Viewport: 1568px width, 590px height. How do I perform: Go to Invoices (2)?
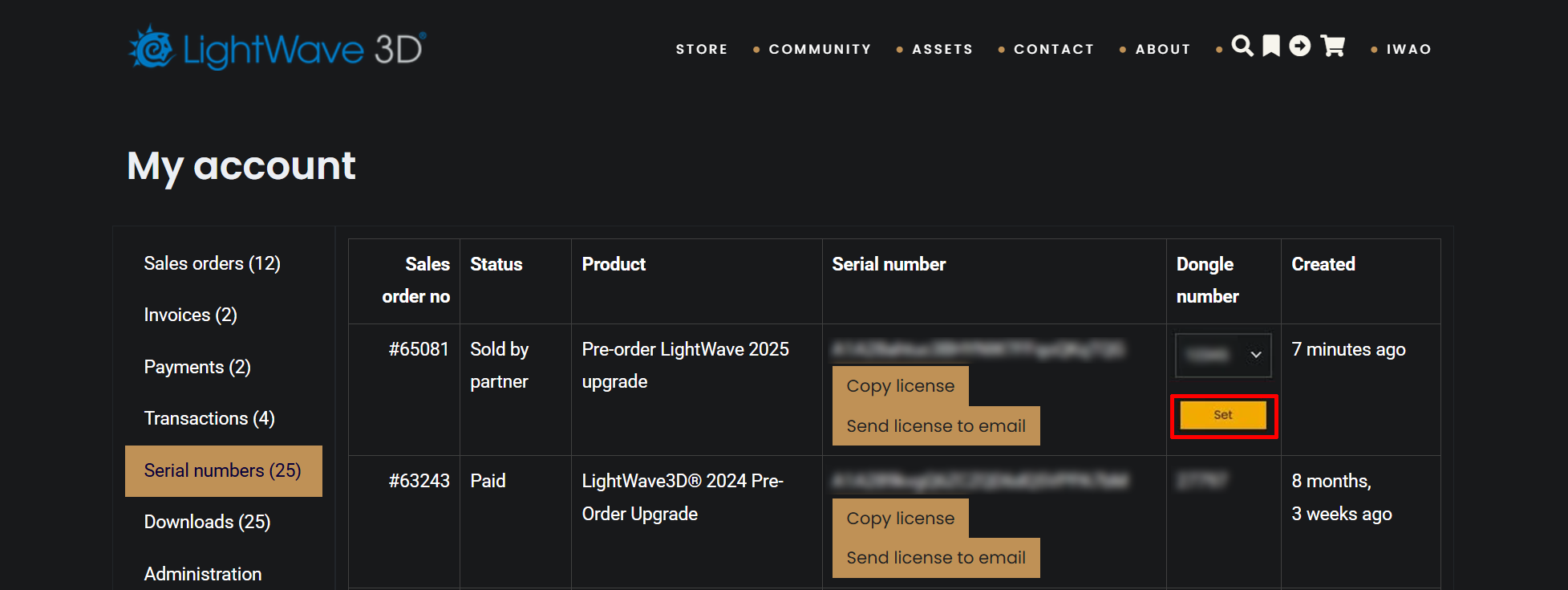[191, 315]
